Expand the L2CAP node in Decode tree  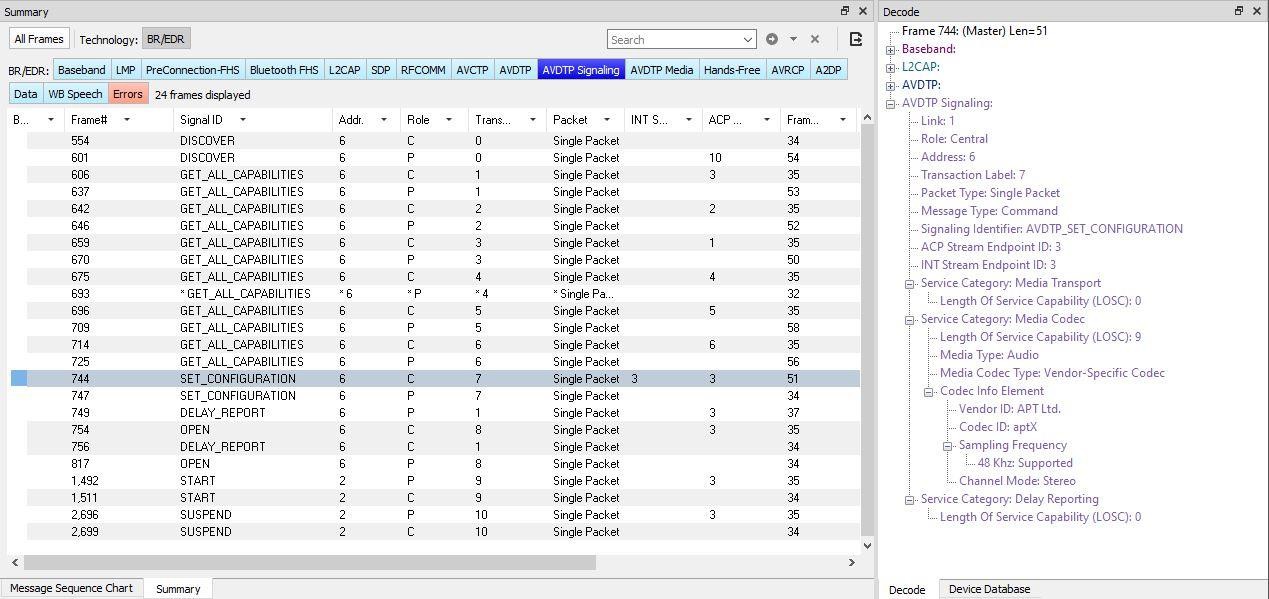pyautogui.click(x=891, y=67)
